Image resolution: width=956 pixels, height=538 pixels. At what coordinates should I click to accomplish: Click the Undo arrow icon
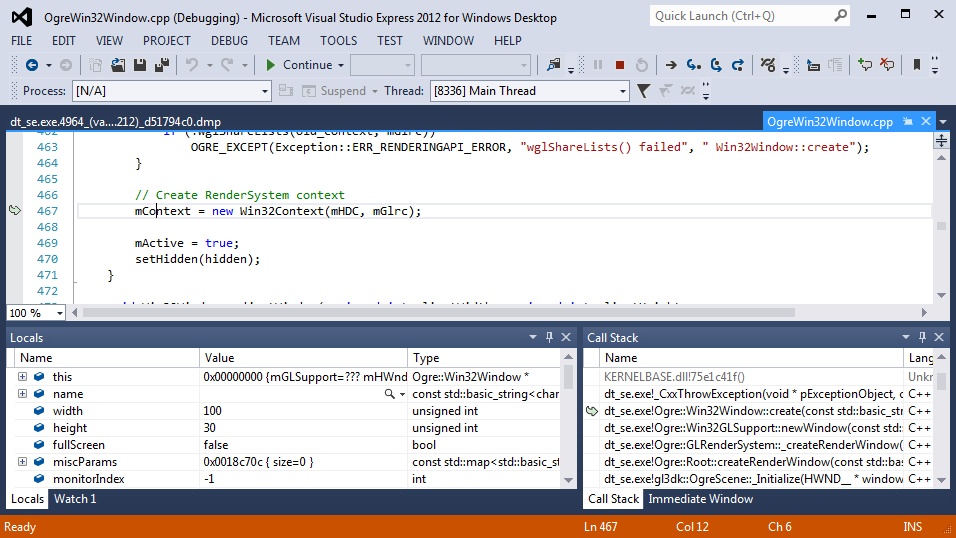[192, 65]
